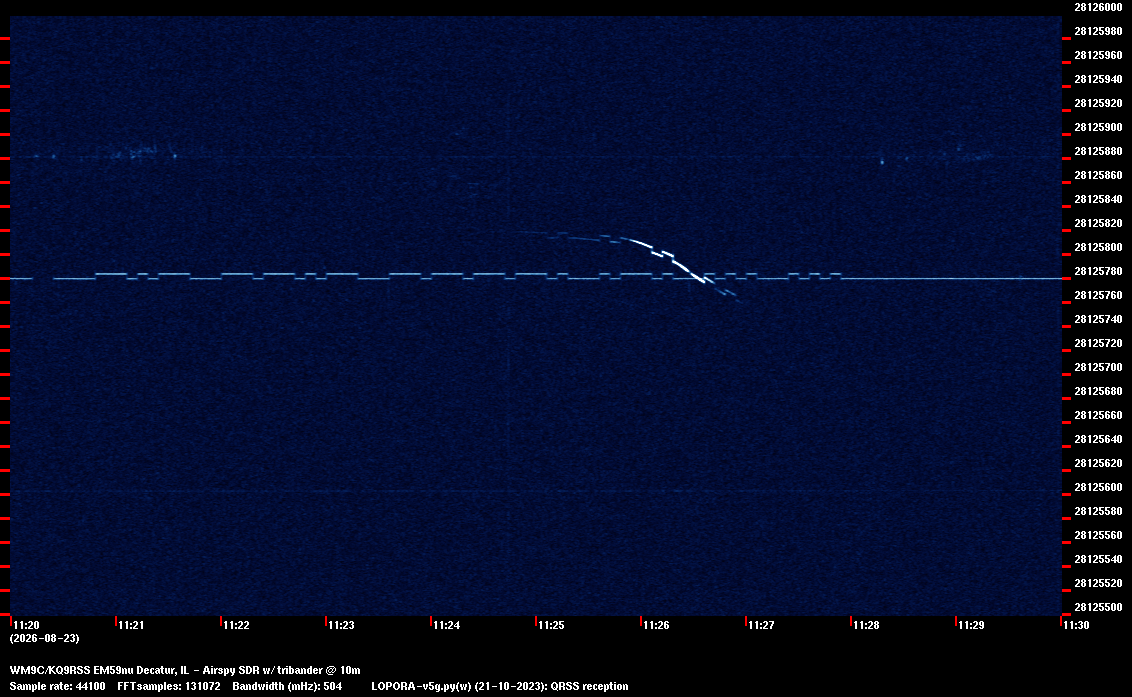Select the 28125600 frequency label
Screen dimensions: 1132x697
point(1099,487)
